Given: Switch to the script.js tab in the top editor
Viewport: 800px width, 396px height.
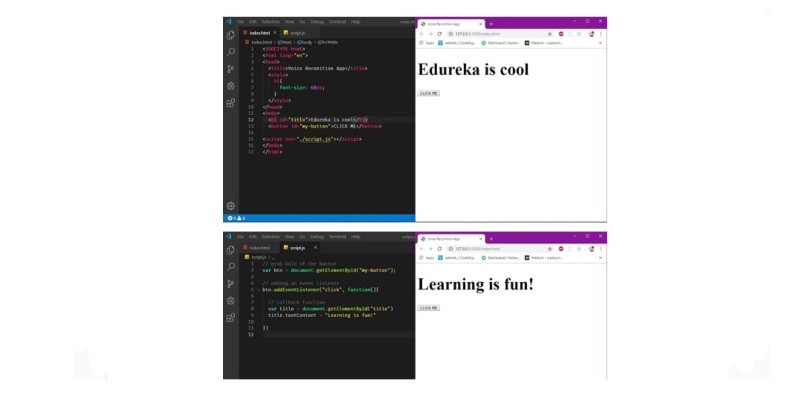Looking at the screenshot, I should point(294,33).
